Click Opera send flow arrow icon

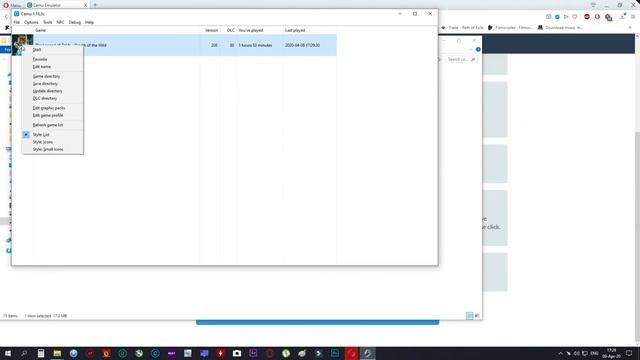pyautogui.click(x=566, y=17)
